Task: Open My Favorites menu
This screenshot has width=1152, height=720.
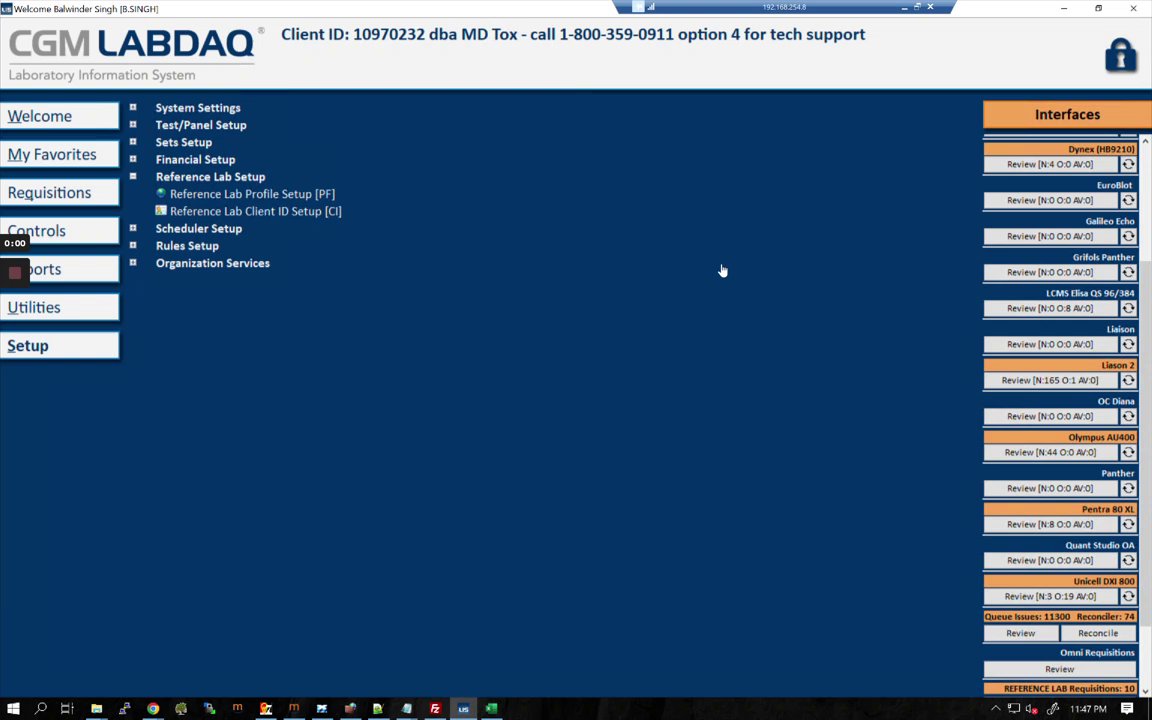Action: pyautogui.click(x=59, y=154)
